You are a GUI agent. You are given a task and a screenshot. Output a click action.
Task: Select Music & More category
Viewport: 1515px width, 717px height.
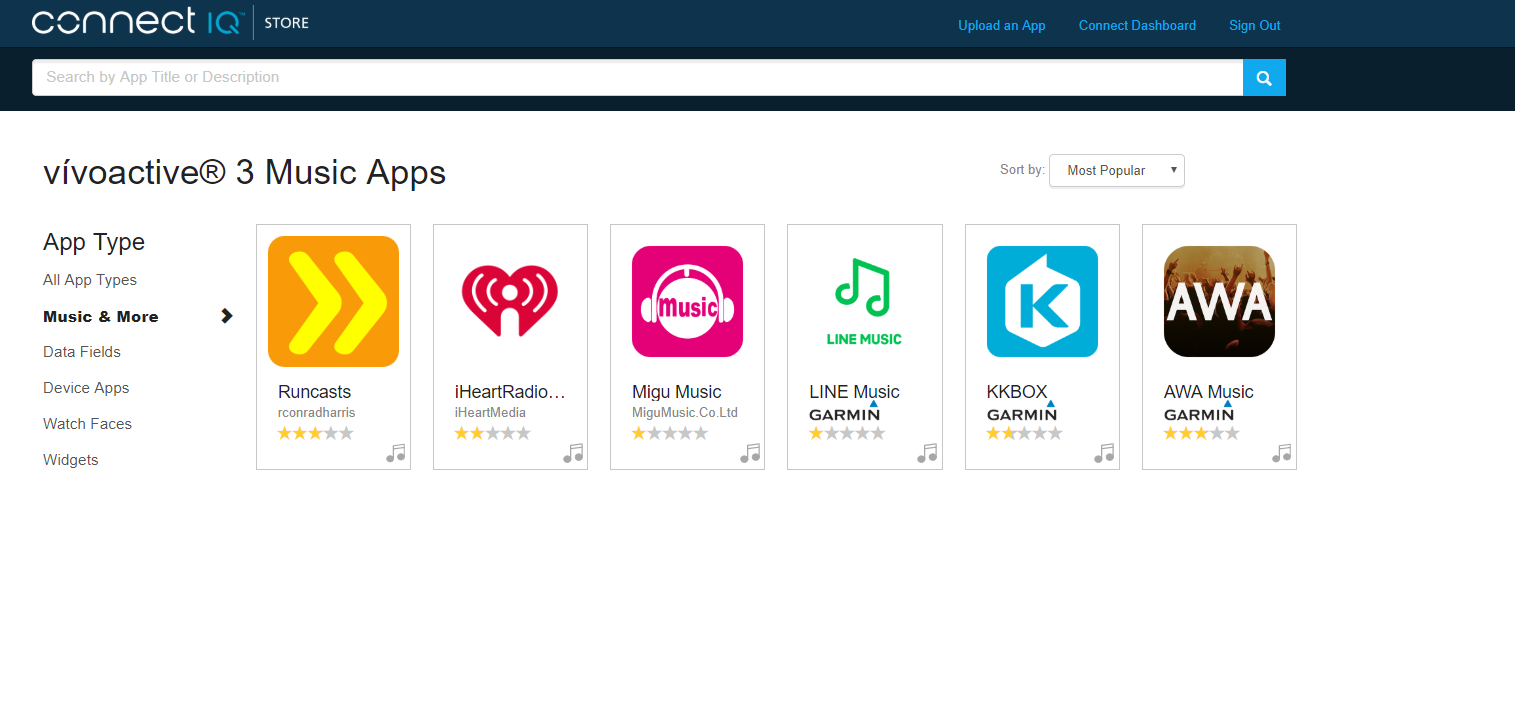click(101, 316)
